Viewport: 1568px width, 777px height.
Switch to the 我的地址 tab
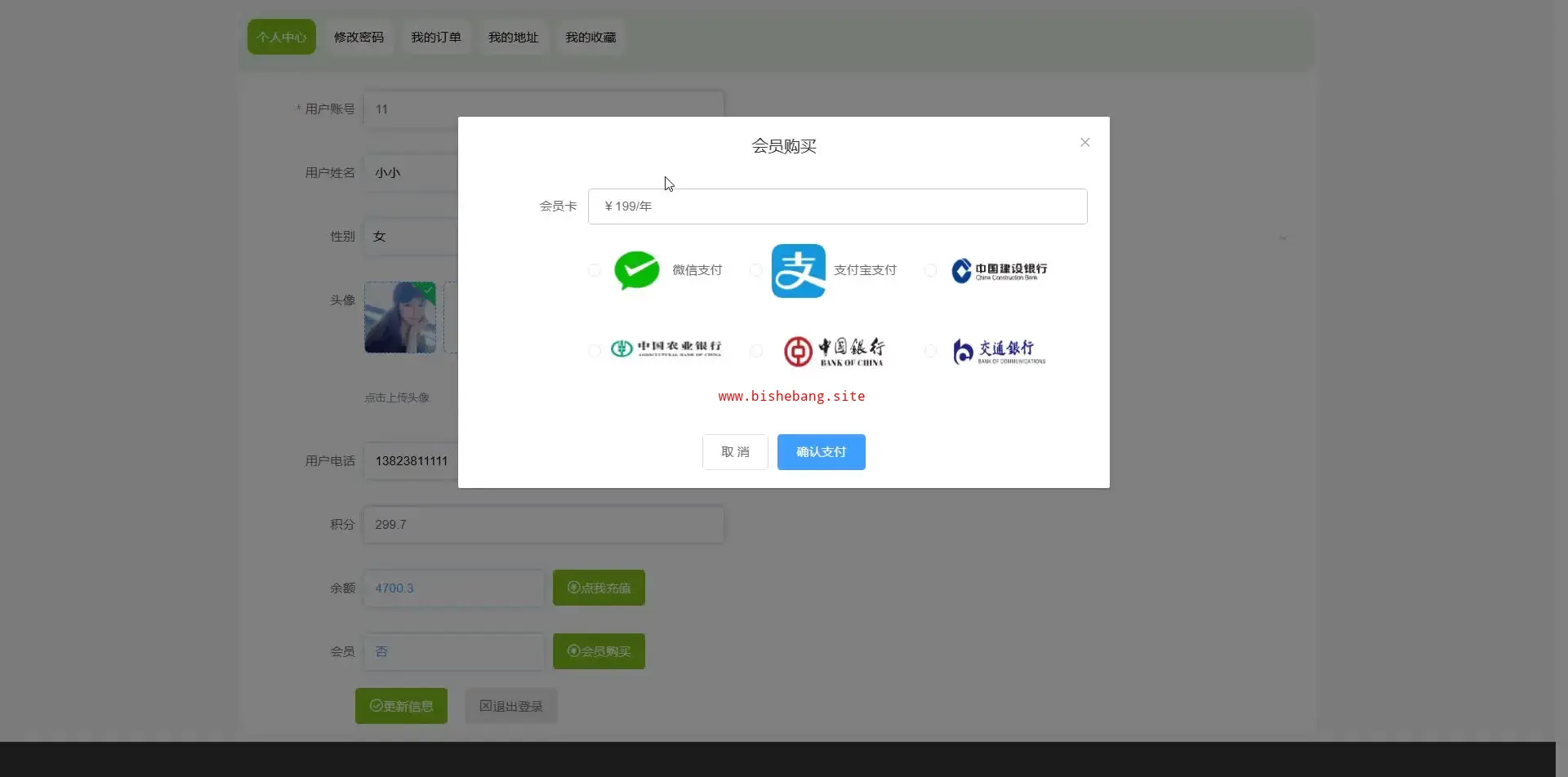click(514, 37)
